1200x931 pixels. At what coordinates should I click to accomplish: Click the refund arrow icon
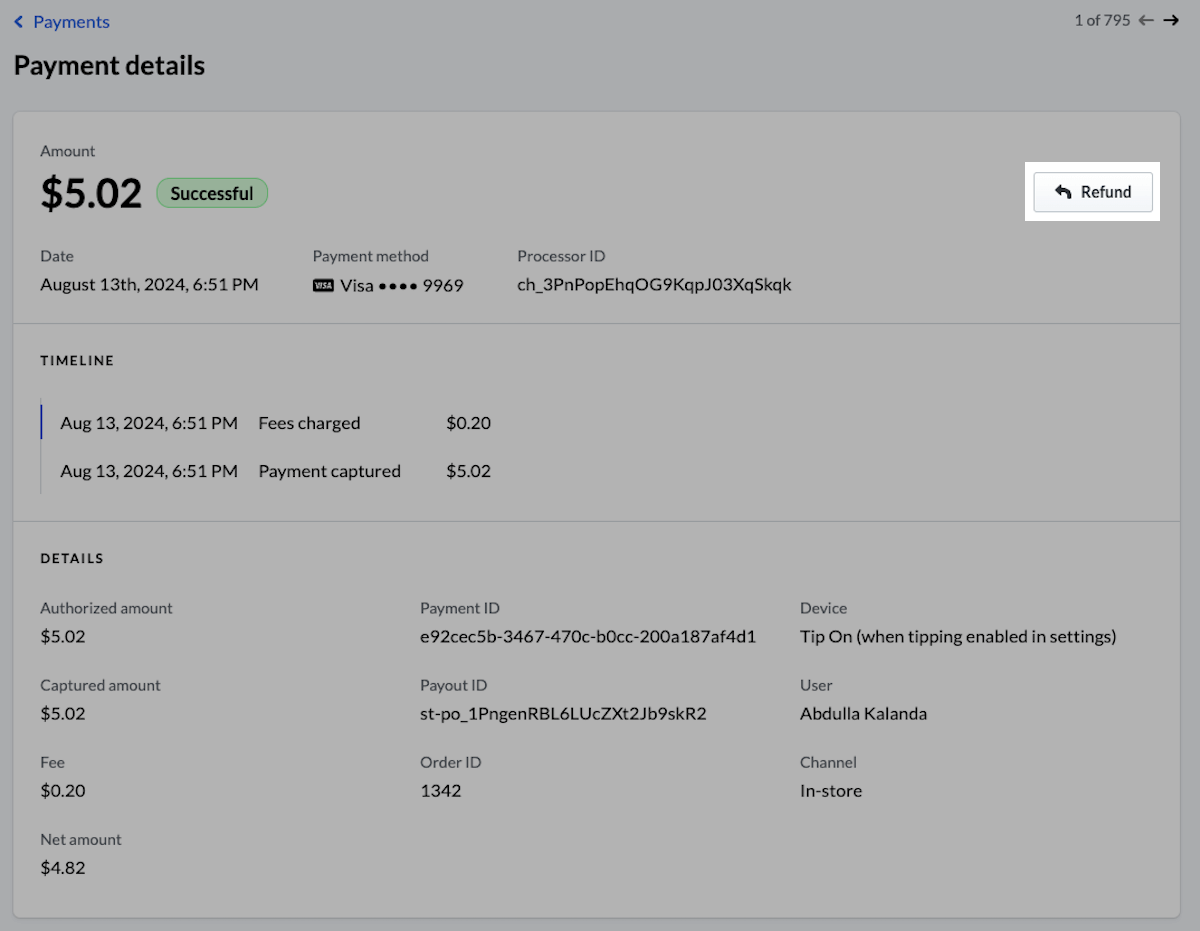click(x=1063, y=192)
